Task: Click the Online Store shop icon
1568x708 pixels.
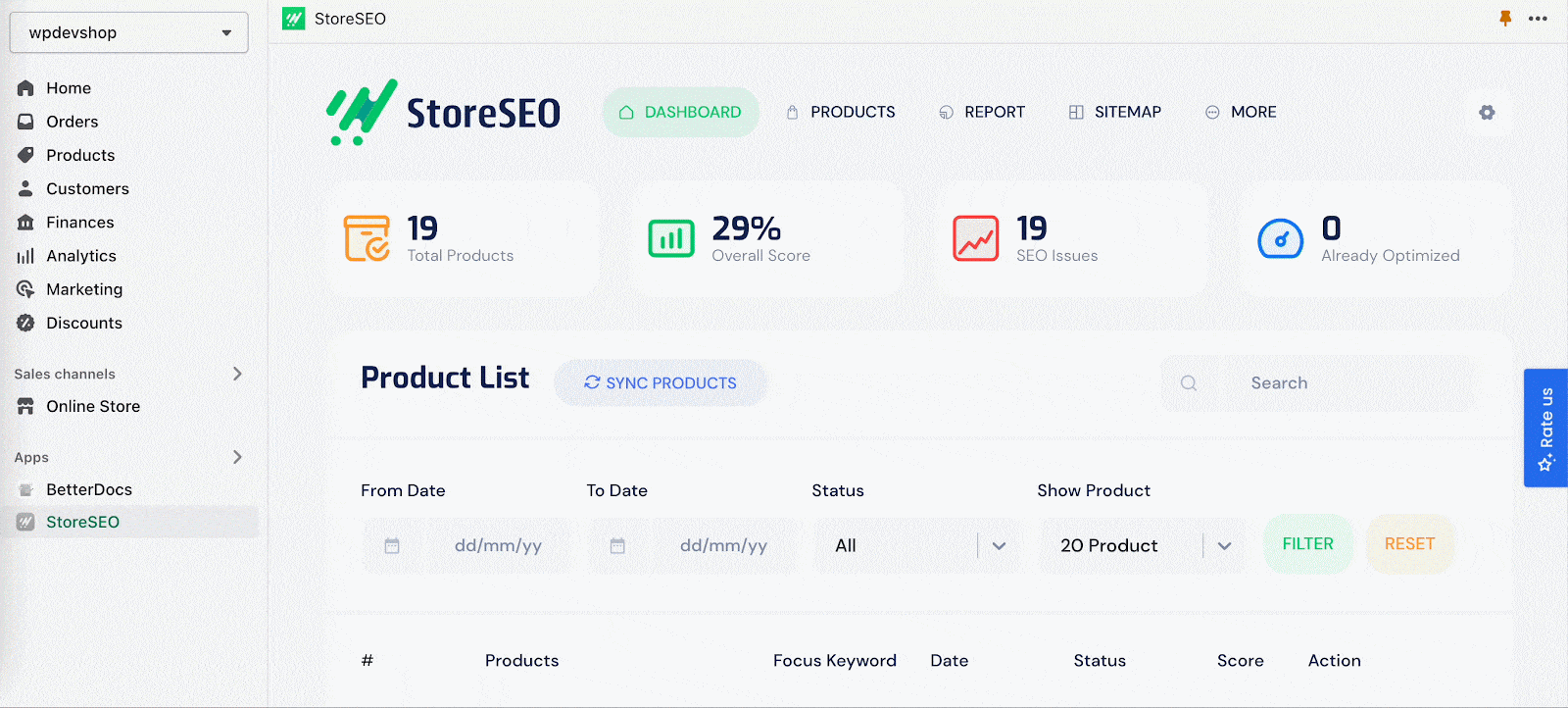Action: pos(25,406)
